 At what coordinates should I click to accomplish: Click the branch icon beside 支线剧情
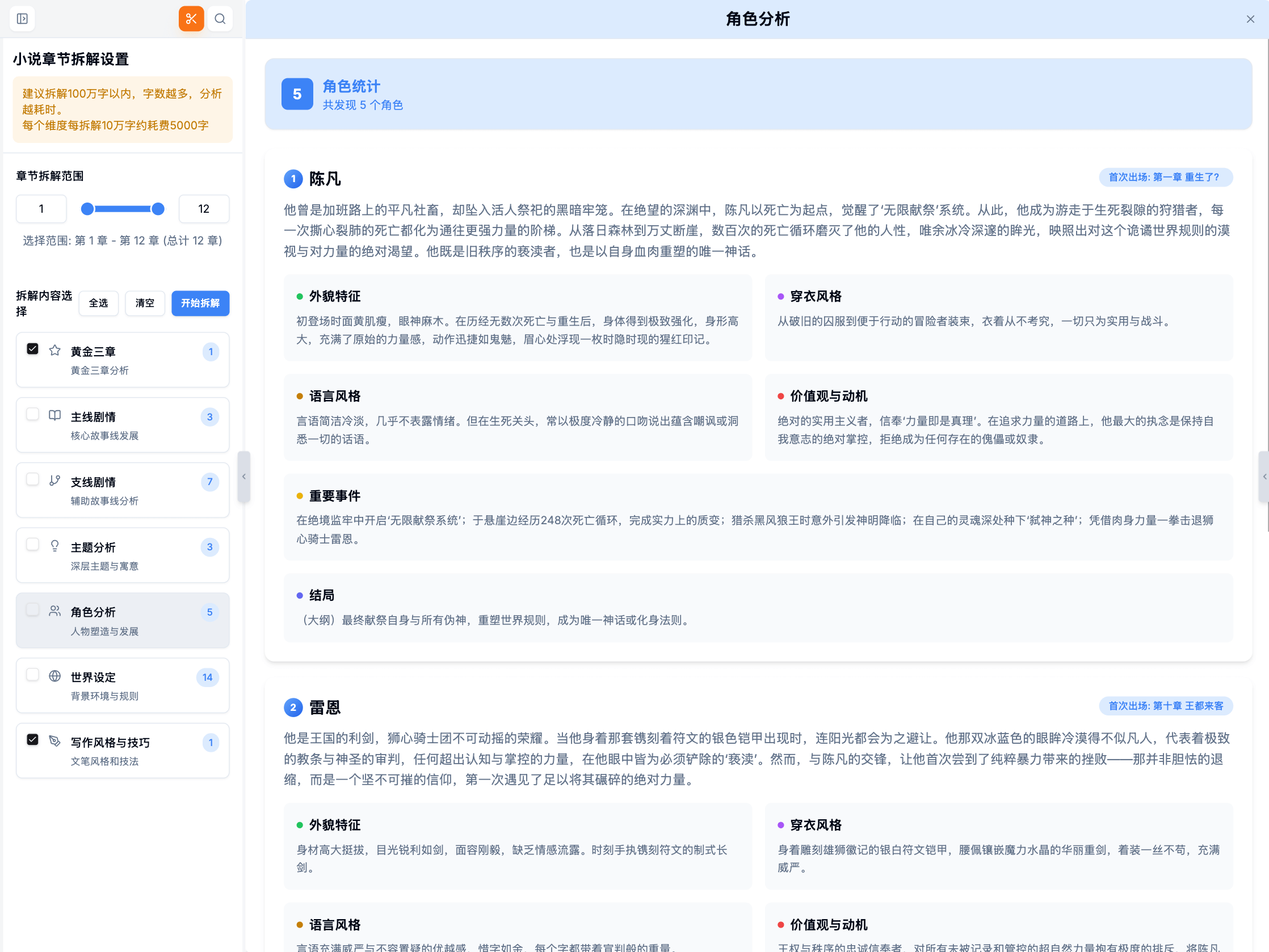click(54, 481)
